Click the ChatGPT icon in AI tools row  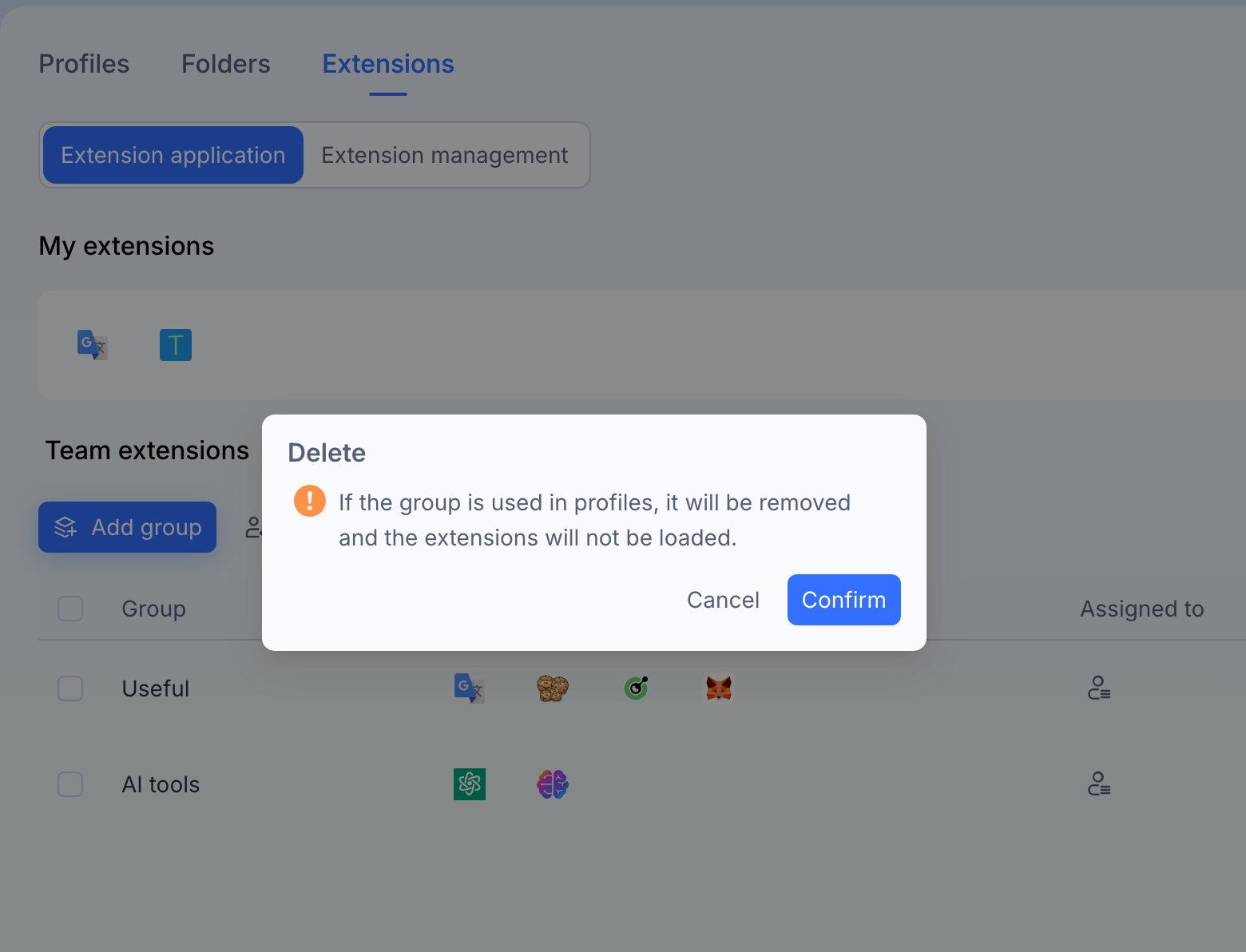point(470,784)
